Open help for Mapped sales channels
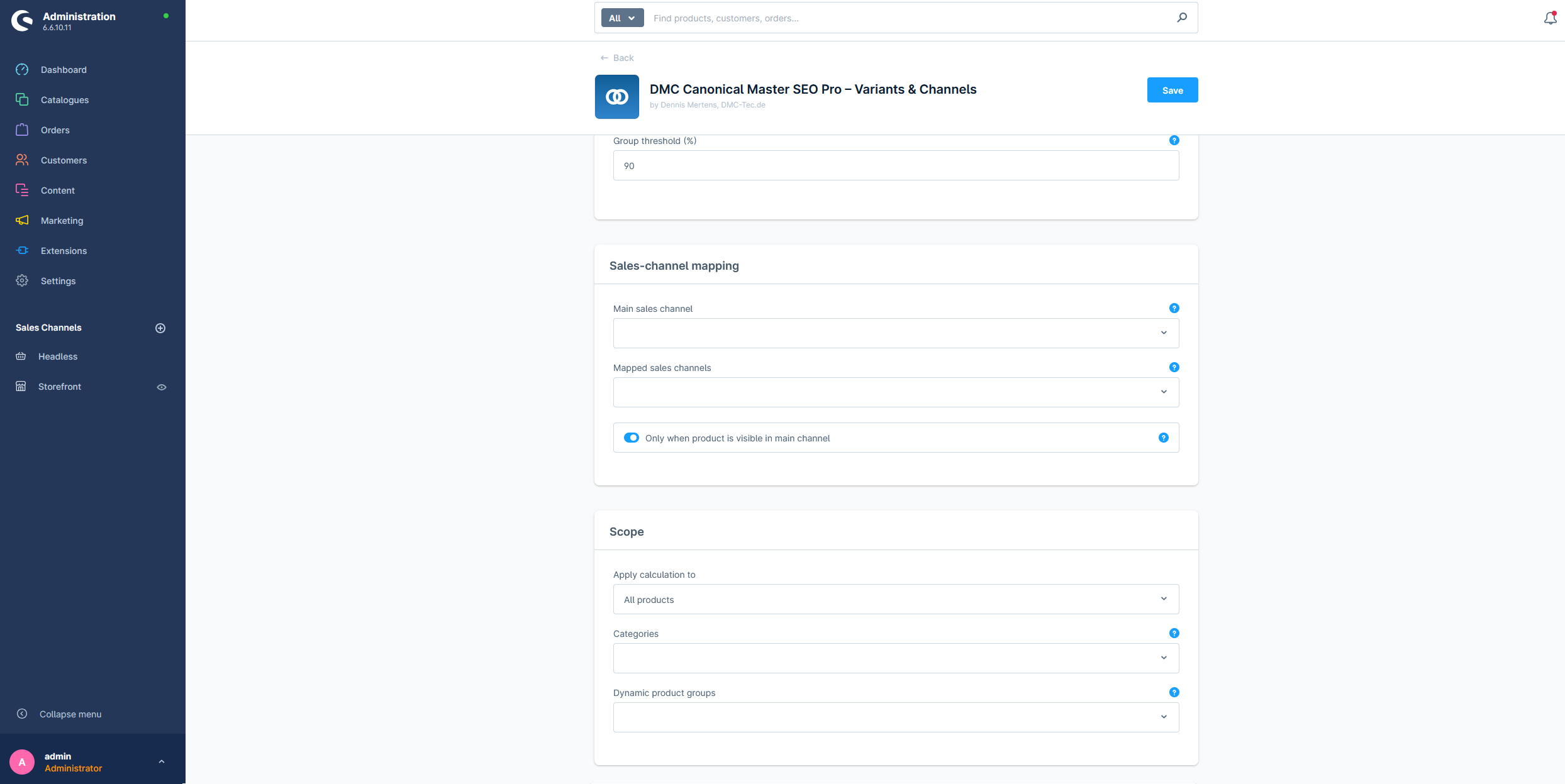 [1174, 367]
